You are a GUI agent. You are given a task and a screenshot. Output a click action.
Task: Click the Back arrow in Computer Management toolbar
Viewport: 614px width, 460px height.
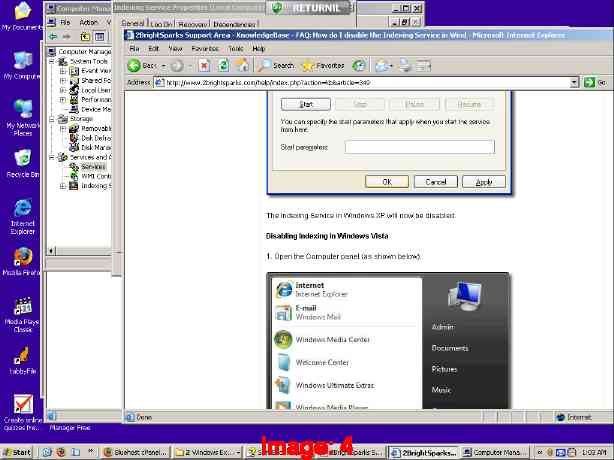point(53,37)
